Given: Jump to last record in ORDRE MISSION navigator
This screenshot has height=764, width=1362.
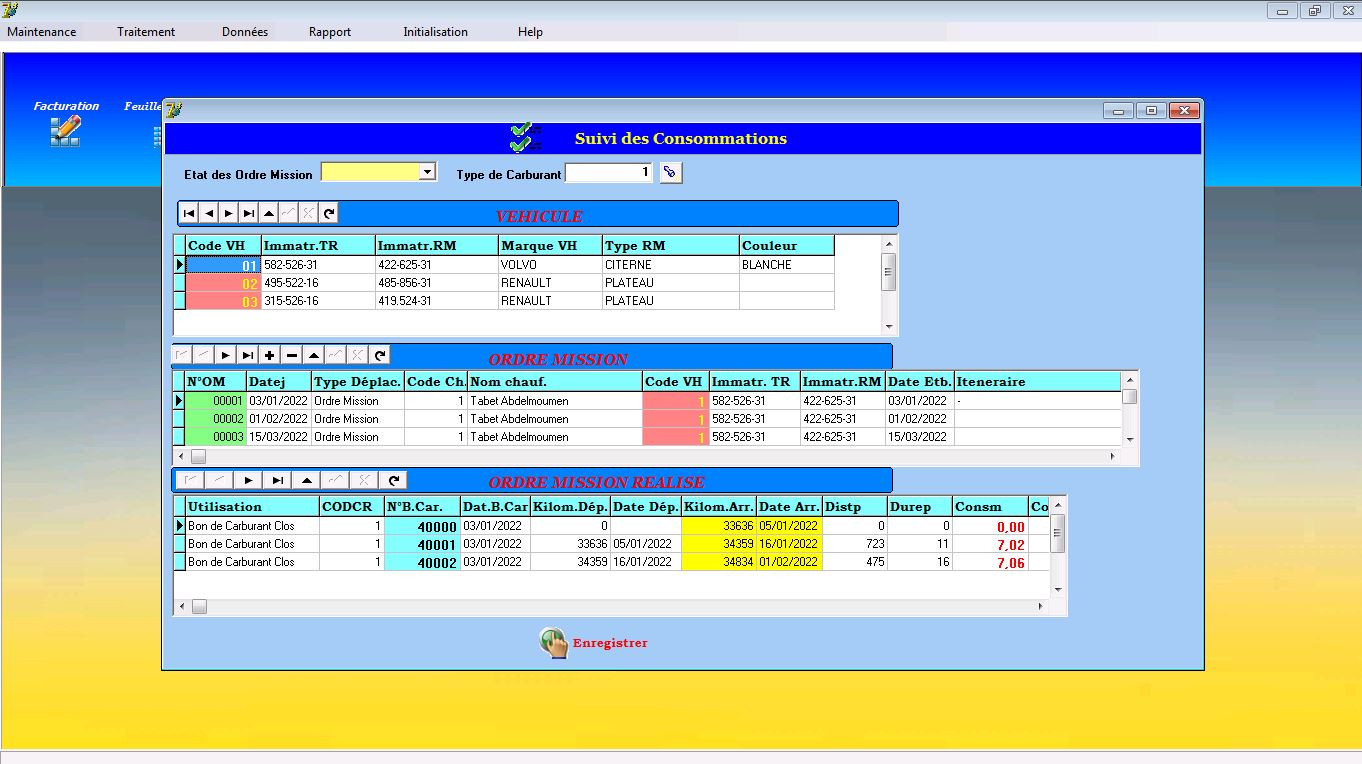Looking at the screenshot, I should point(247,355).
